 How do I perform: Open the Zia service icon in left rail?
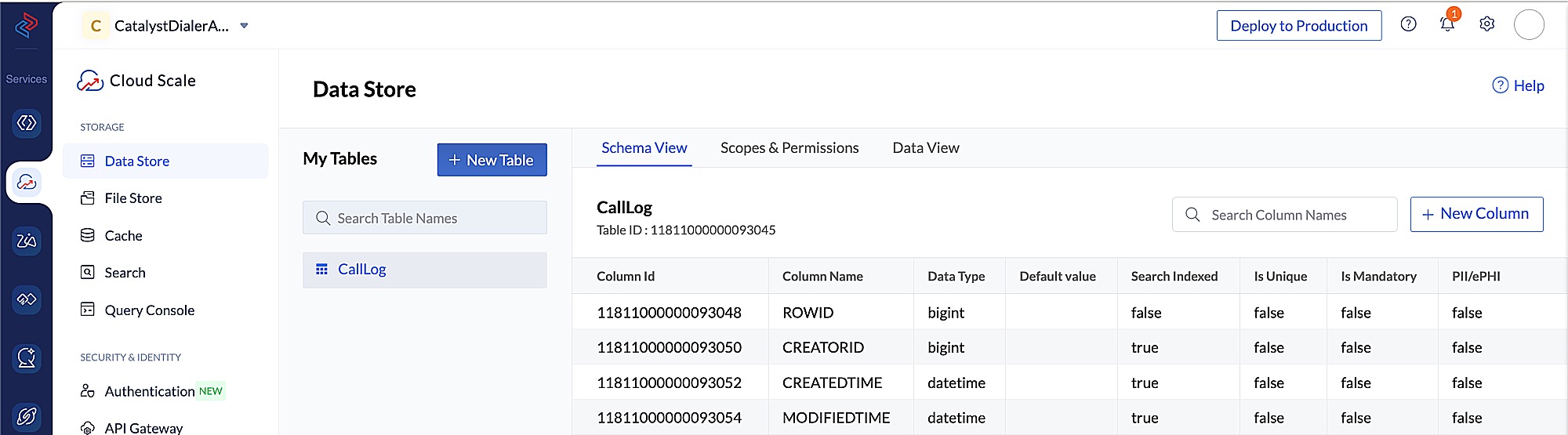tap(27, 241)
